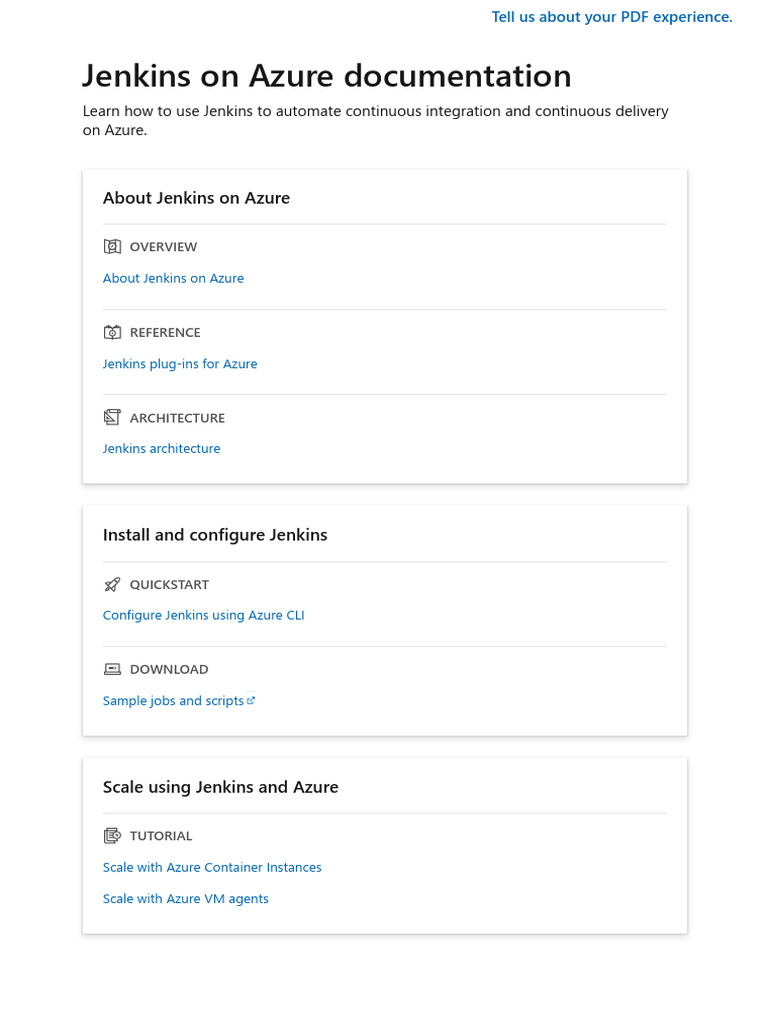Open the 'About Jenkins on Azure' link

tap(173, 279)
